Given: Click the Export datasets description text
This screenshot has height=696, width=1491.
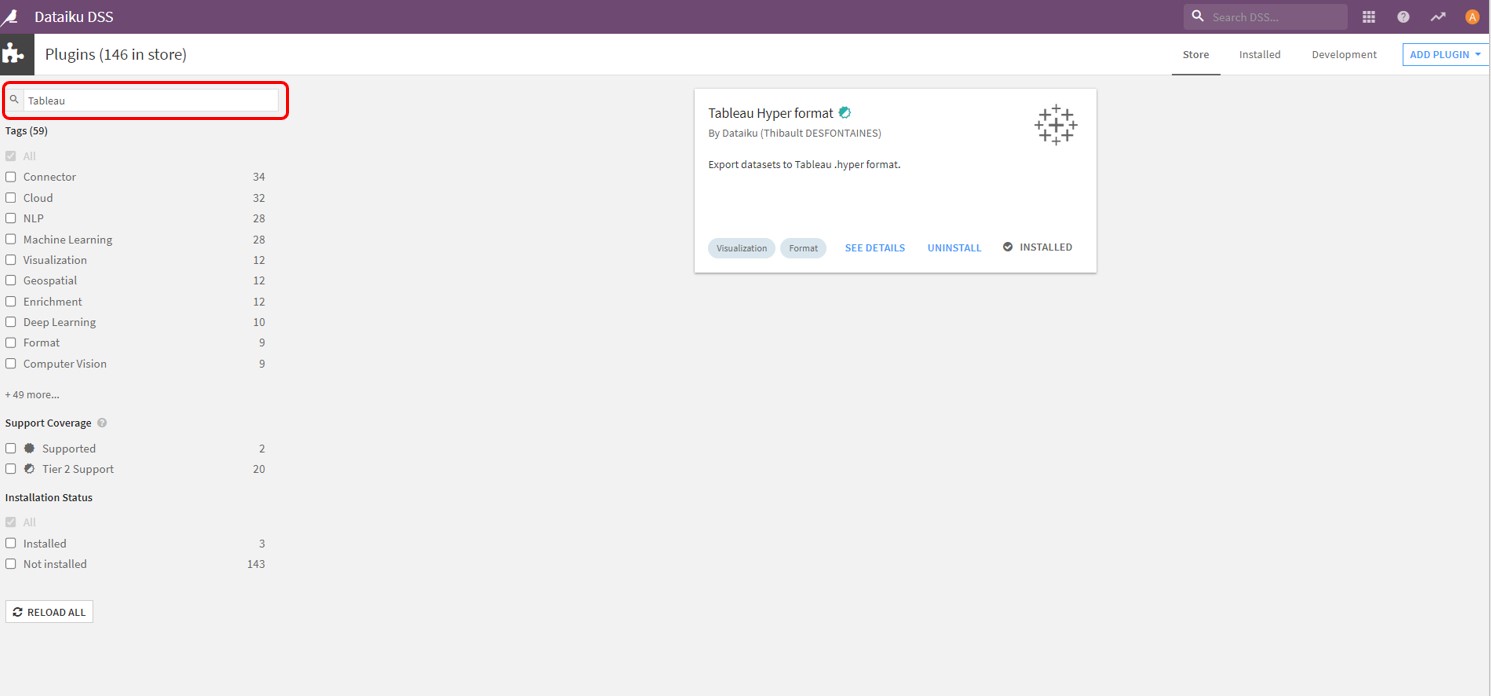Looking at the screenshot, I should (804, 164).
